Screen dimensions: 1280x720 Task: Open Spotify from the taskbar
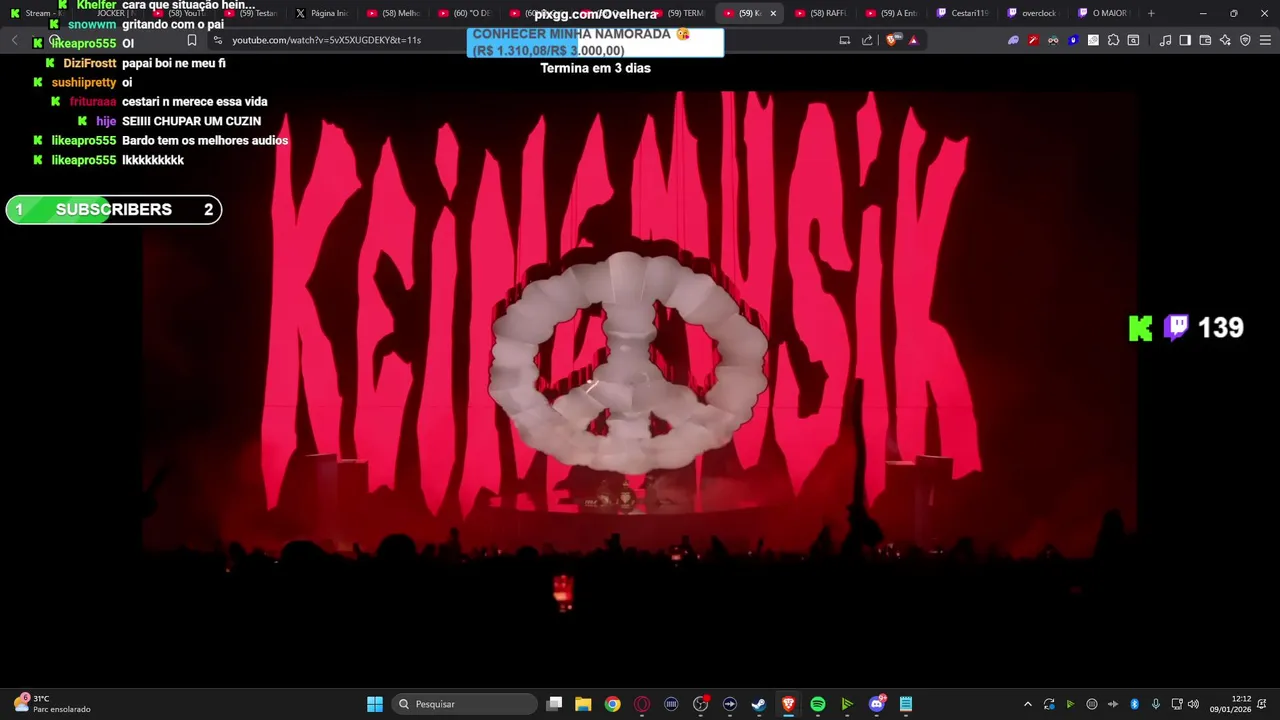click(x=818, y=704)
